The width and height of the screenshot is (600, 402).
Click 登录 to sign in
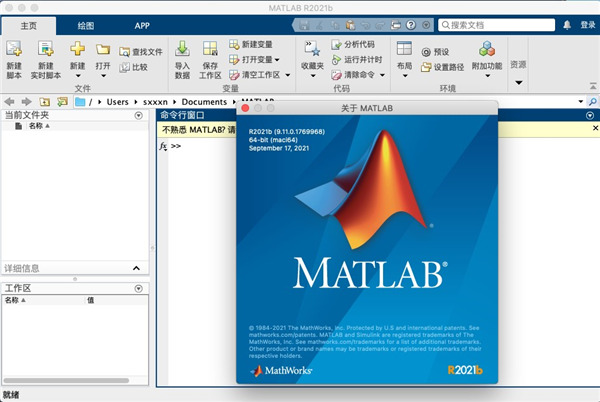[588, 25]
